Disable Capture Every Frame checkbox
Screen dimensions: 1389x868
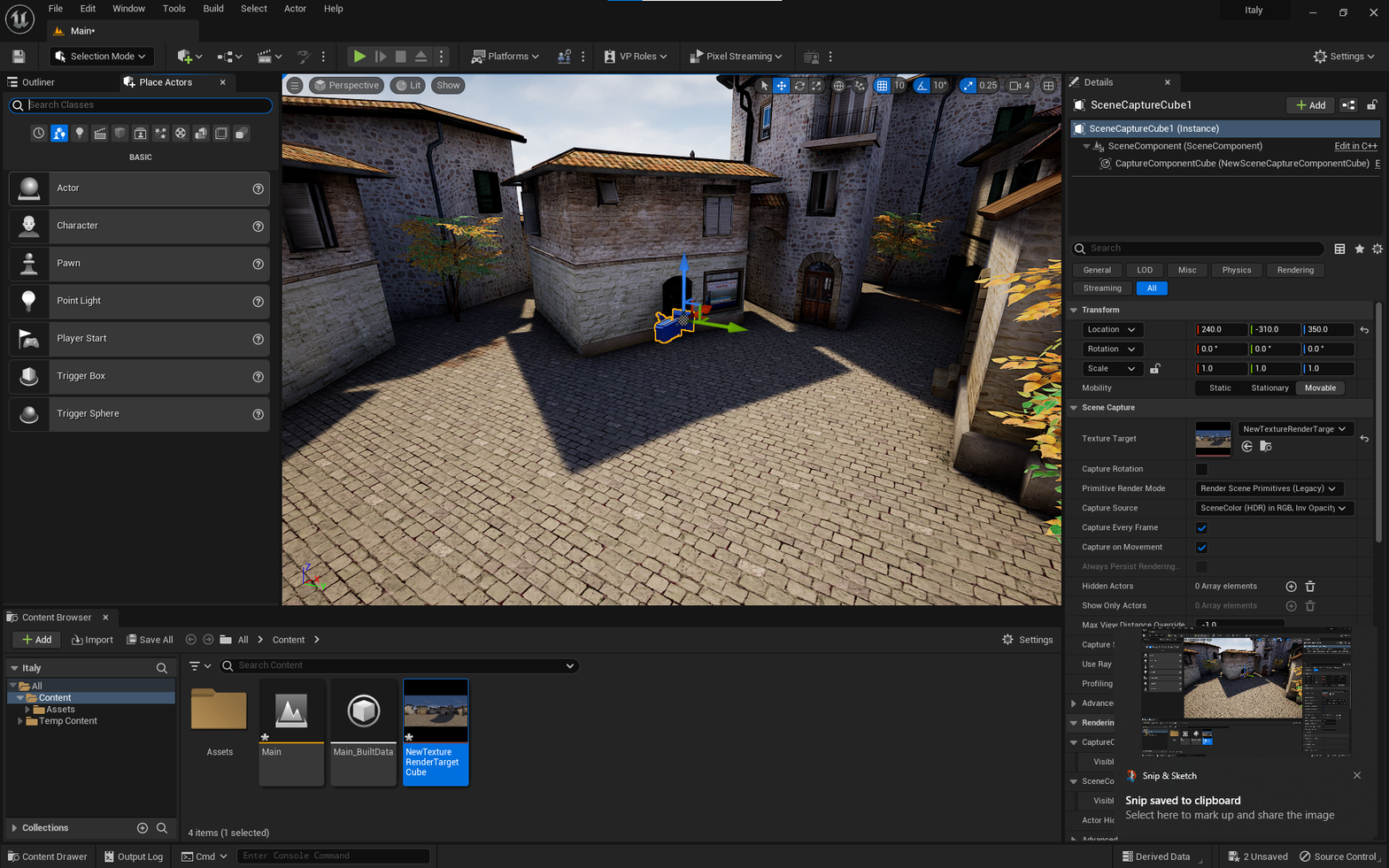click(1201, 528)
